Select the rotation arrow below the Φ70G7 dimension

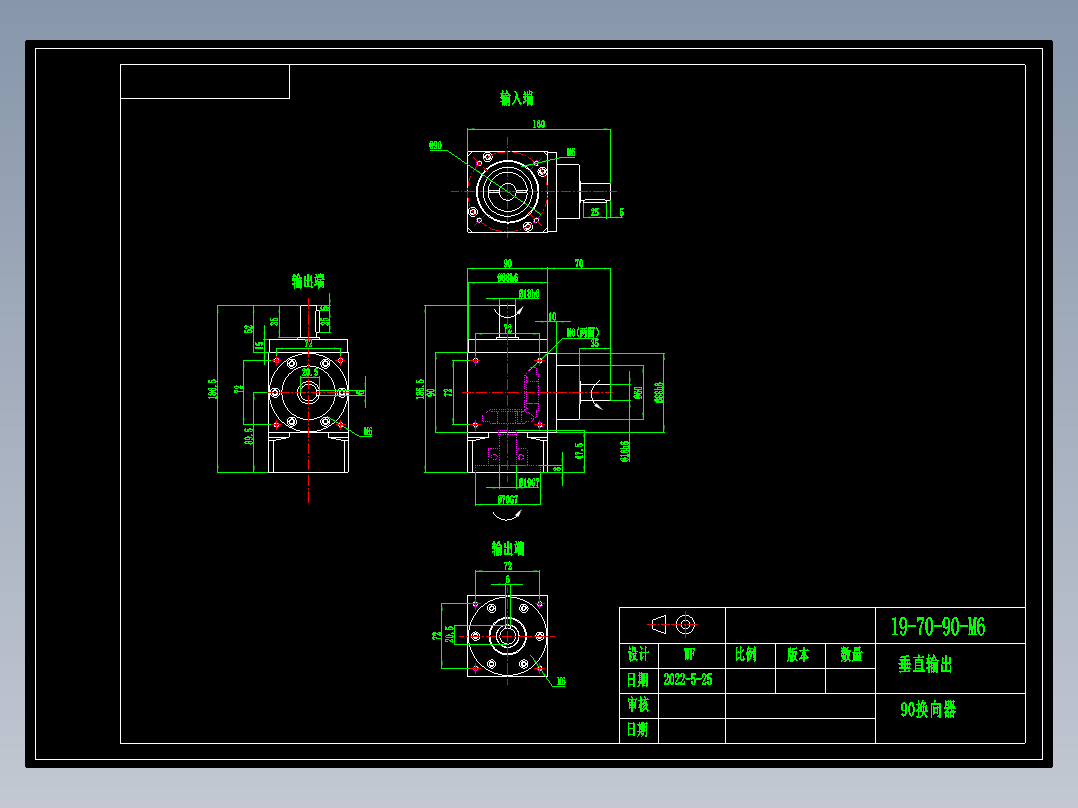pos(507,514)
